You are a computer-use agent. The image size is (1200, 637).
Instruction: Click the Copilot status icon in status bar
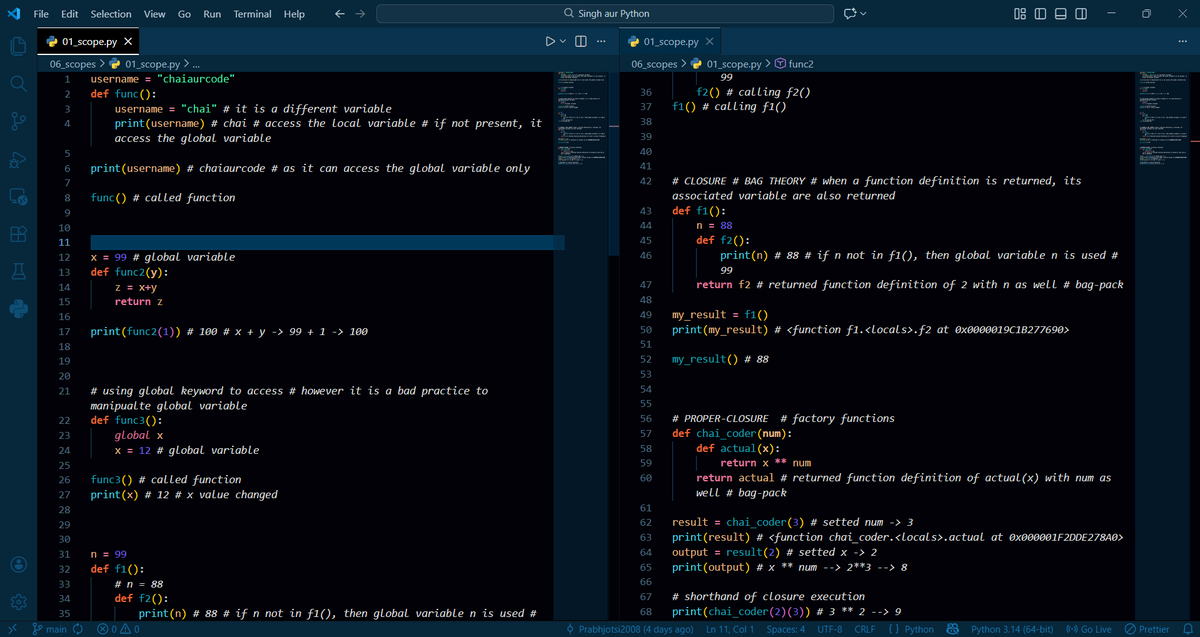pyautogui.click(x=953, y=629)
